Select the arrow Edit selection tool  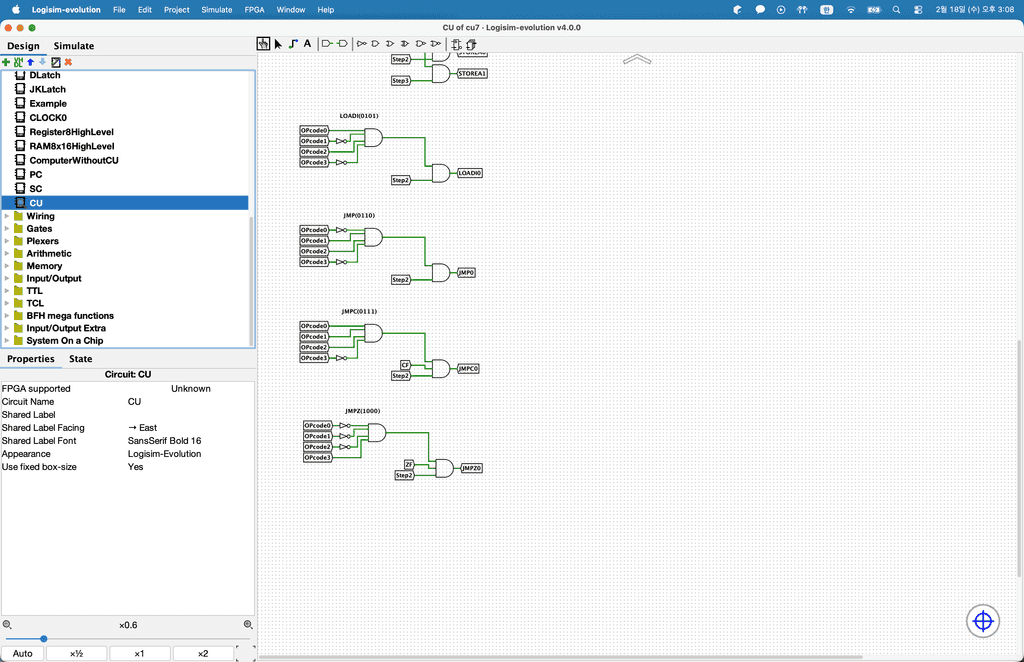pos(278,44)
